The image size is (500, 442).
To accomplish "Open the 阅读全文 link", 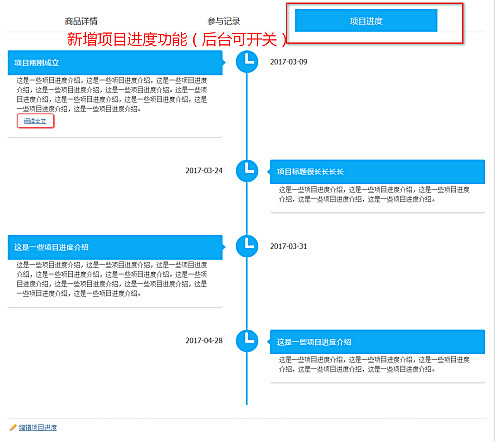I will [35, 121].
